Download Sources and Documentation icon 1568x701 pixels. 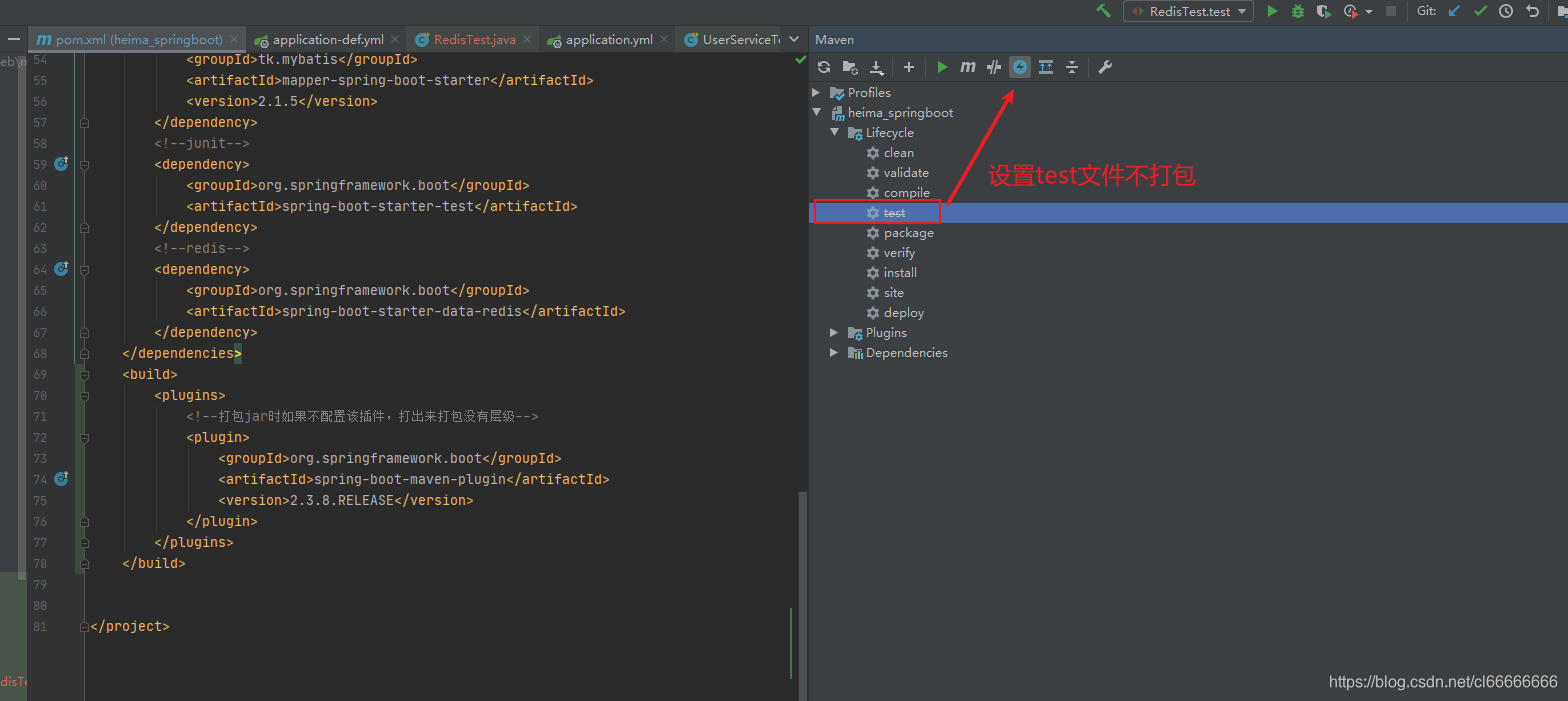[876, 67]
